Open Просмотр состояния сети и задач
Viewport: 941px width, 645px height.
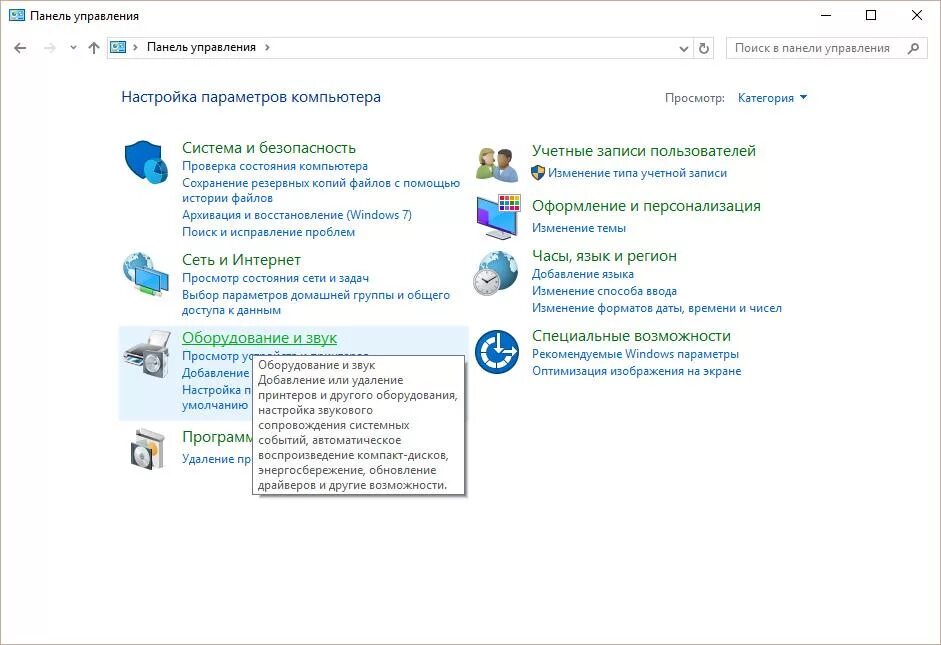[275, 278]
